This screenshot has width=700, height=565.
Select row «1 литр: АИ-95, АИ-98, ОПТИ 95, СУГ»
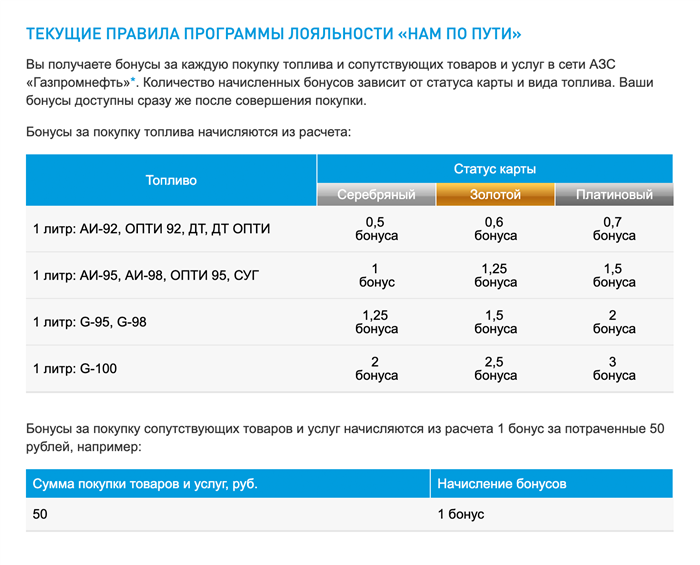350,275
